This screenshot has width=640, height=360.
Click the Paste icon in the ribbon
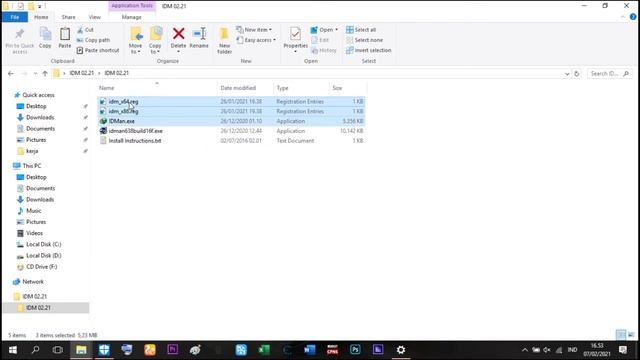click(64, 34)
